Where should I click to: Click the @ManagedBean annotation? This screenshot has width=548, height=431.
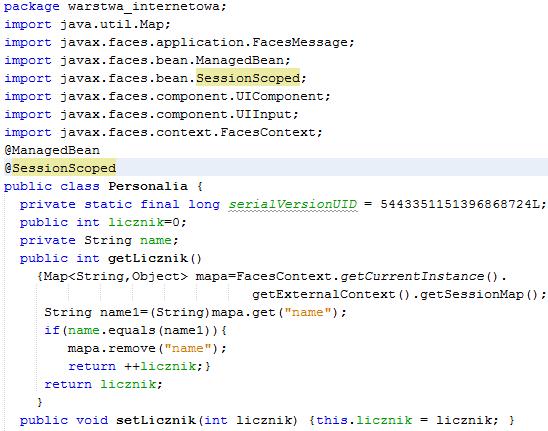click(x=52, y=151)
